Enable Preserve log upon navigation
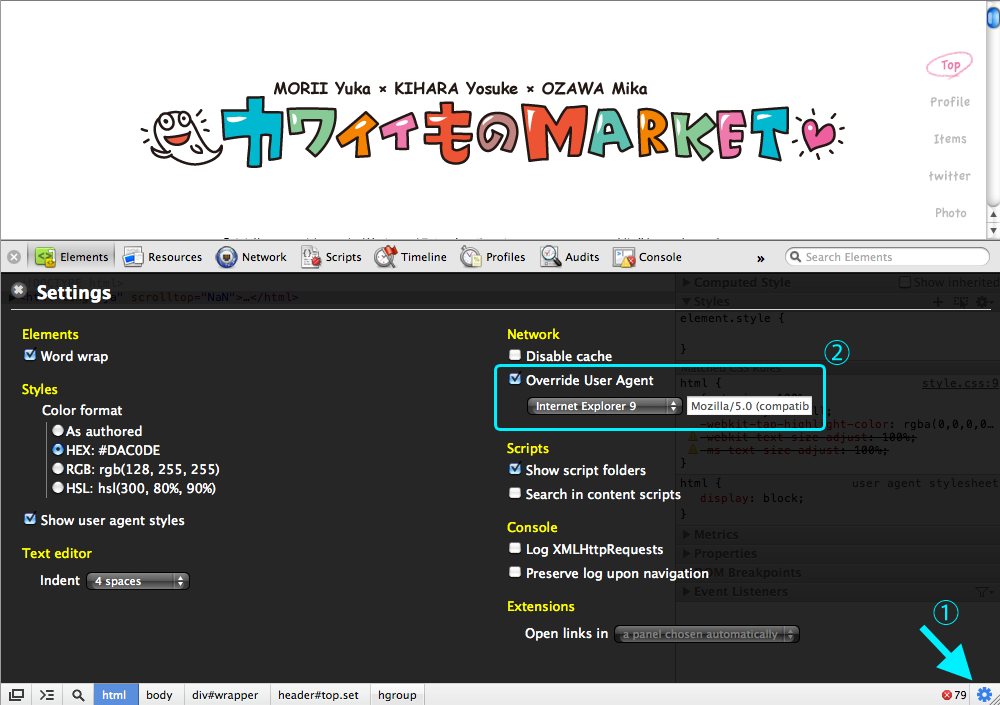The width and height of the screenshot is (1000, 705). click(x=515, y=572)
